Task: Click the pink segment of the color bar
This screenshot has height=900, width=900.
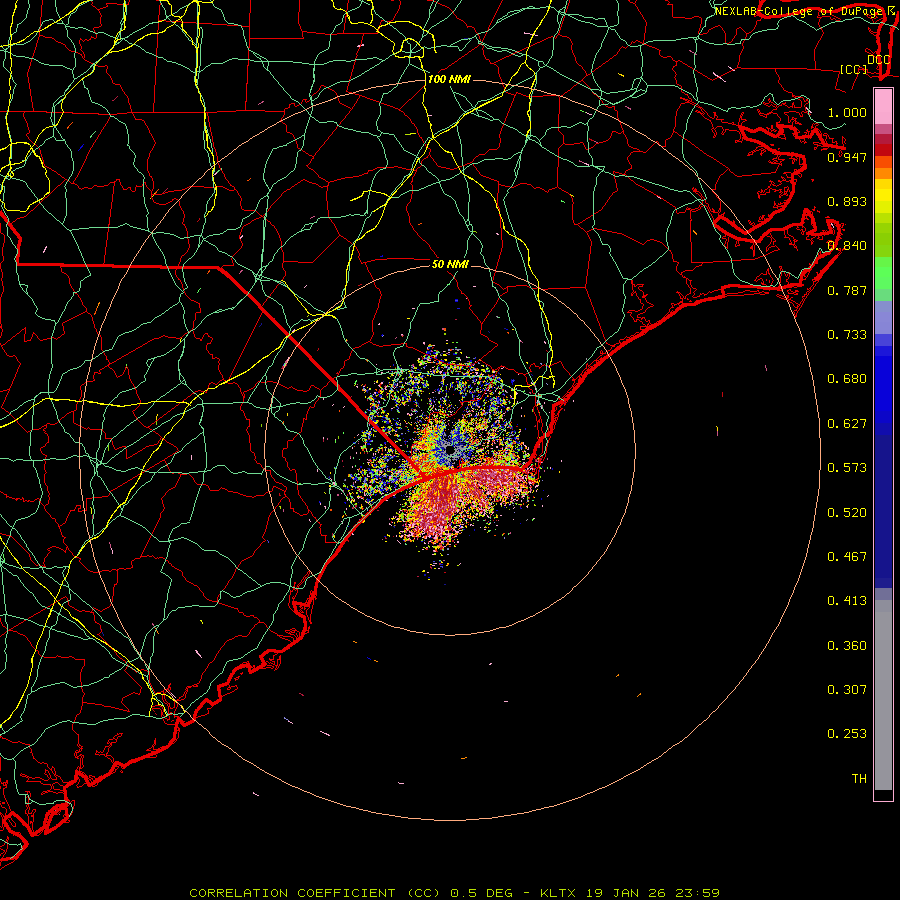Action: coord(883,107)
